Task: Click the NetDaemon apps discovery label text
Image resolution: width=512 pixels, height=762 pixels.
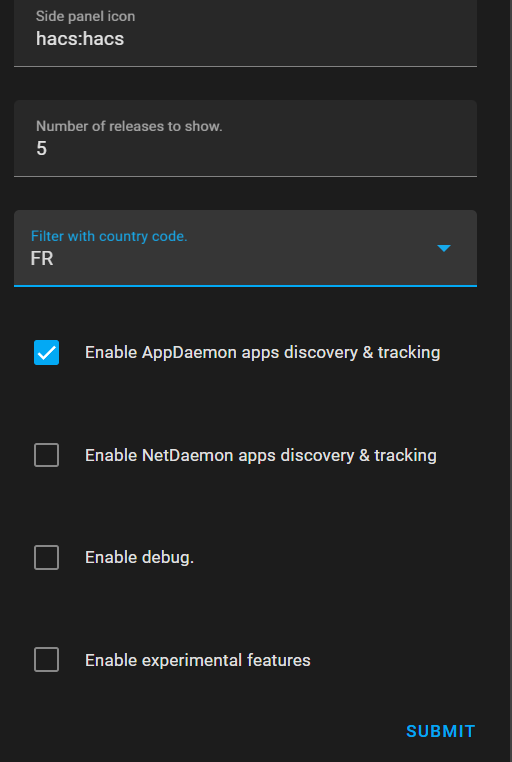Action: 261,455
